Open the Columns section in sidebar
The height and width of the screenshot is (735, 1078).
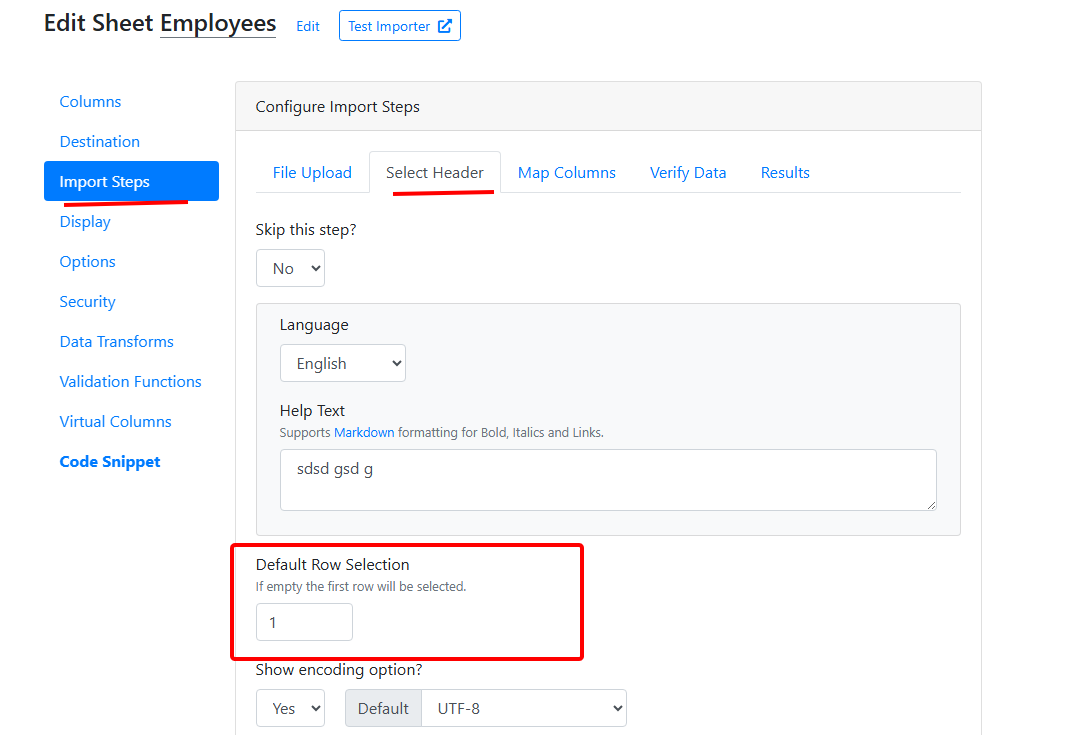[x=90, y=102]
